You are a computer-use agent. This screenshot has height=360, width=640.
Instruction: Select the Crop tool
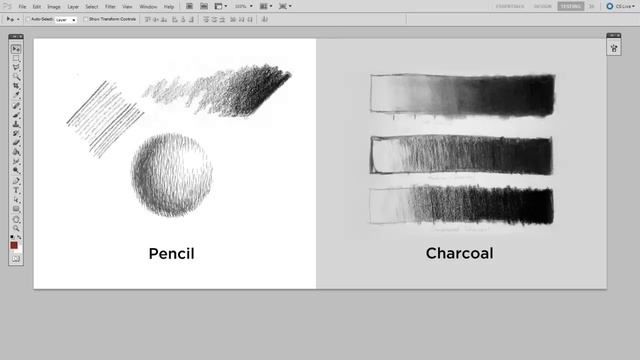[x=16, y=86]
